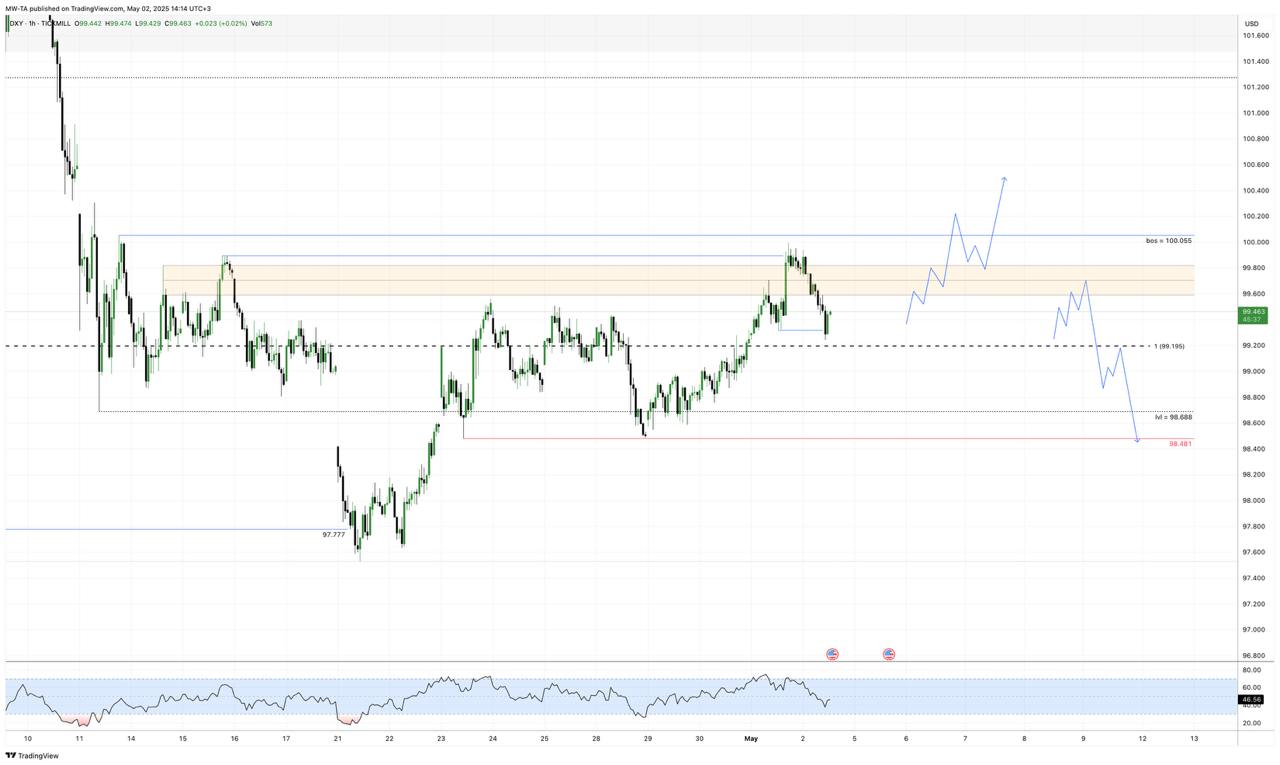
Task: Click date 9 on the time axis
Action: 1083,738
